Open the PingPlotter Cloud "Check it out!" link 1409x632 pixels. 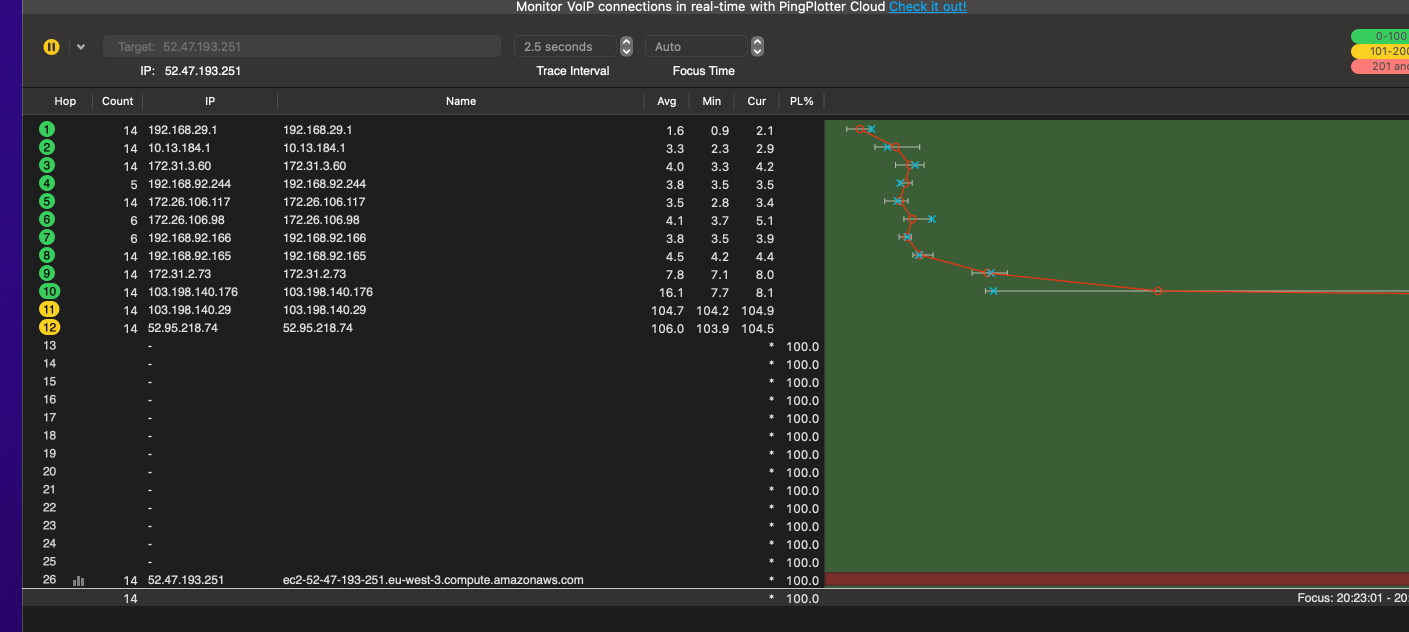927,7
